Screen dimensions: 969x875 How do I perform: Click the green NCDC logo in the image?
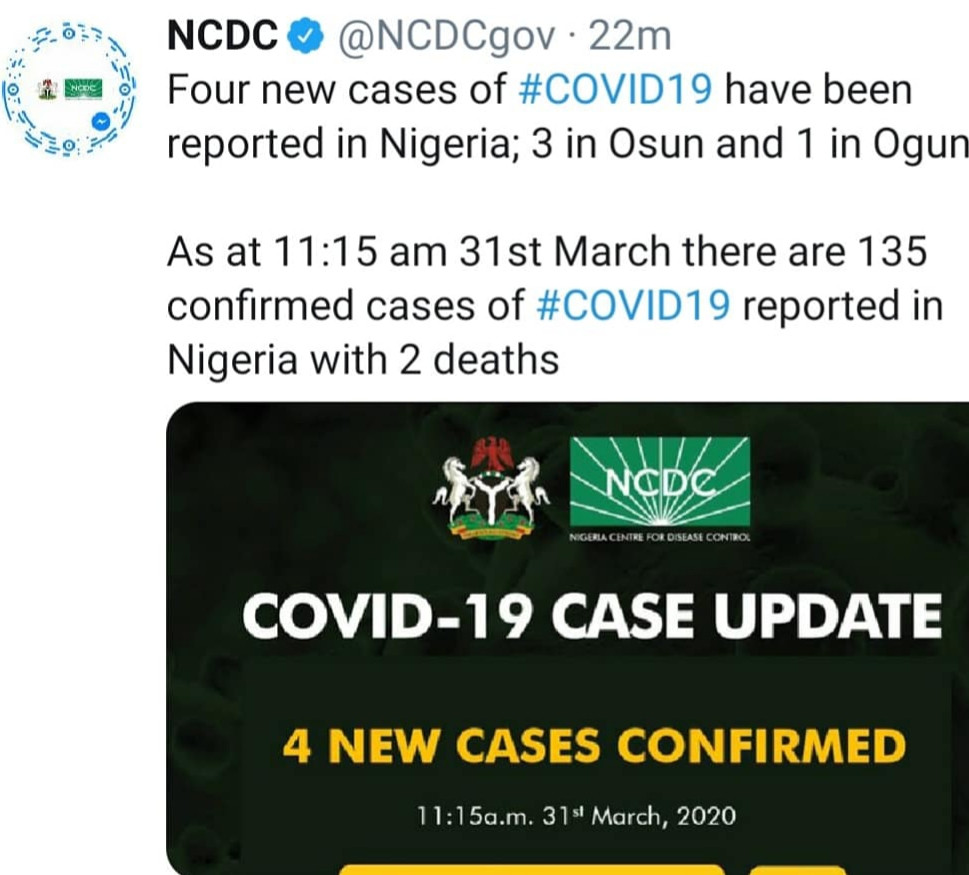click(x=660, y=481)
